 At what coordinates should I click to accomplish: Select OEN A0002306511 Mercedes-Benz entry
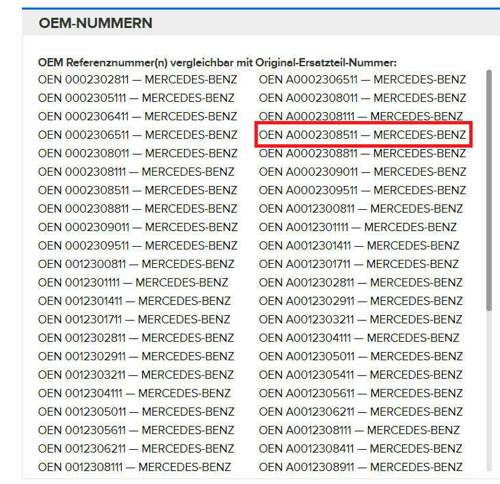coord(363,80)
